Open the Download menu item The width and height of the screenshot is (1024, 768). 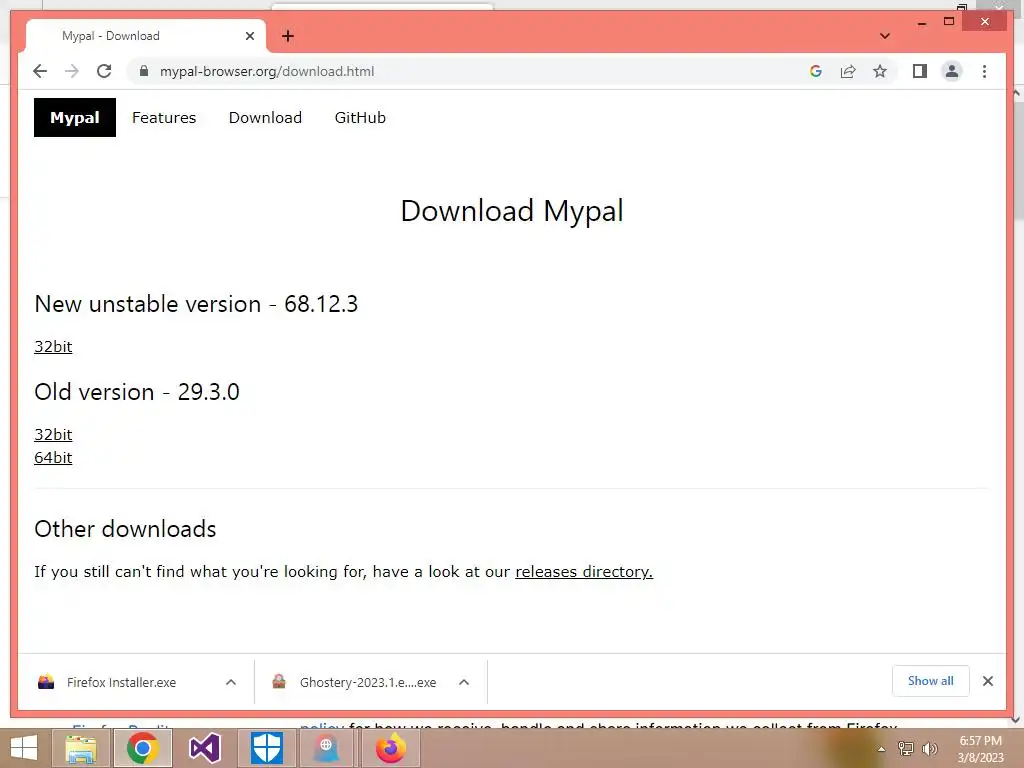click(265, 118)
